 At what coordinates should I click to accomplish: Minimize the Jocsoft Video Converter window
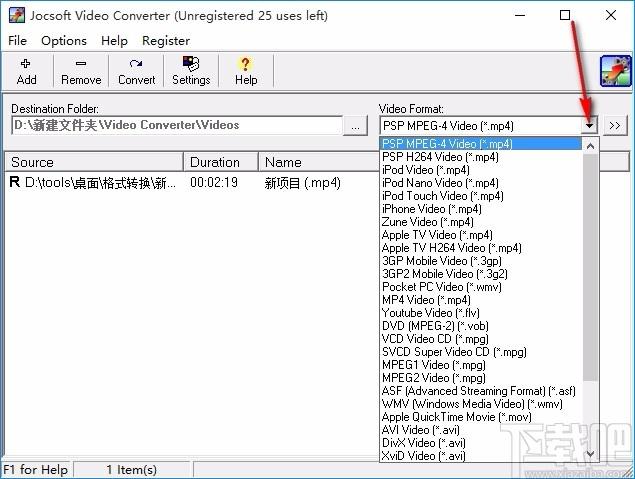click(x=520, y=15)
